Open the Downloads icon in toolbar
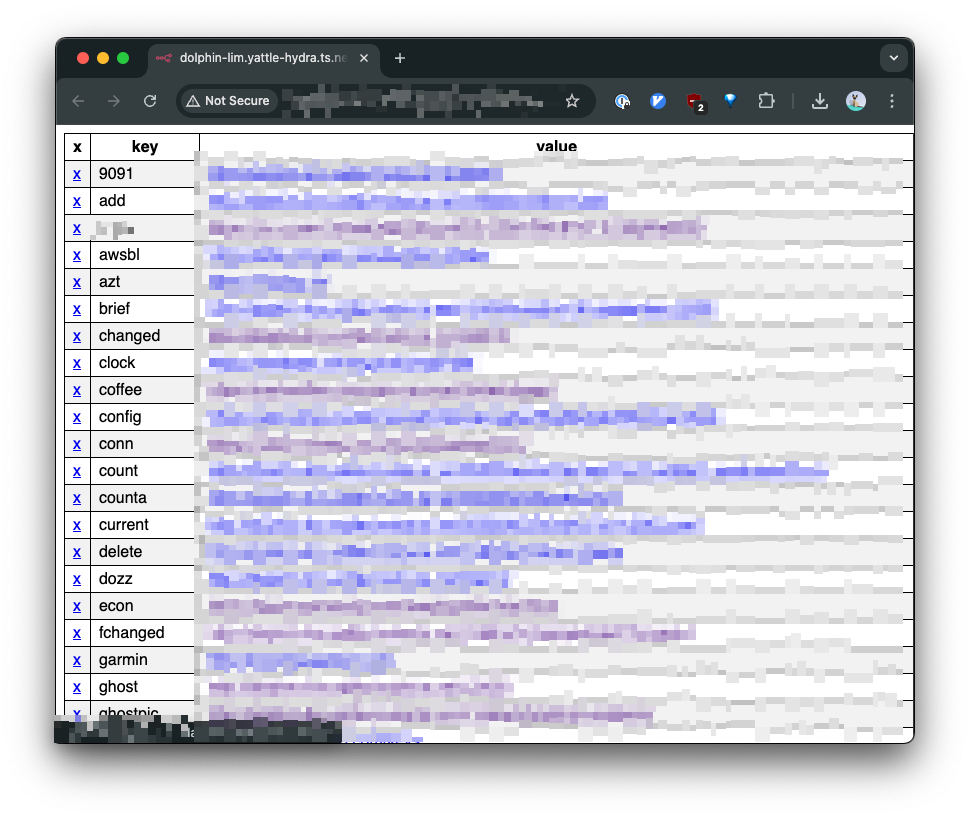 click(819, 101)
